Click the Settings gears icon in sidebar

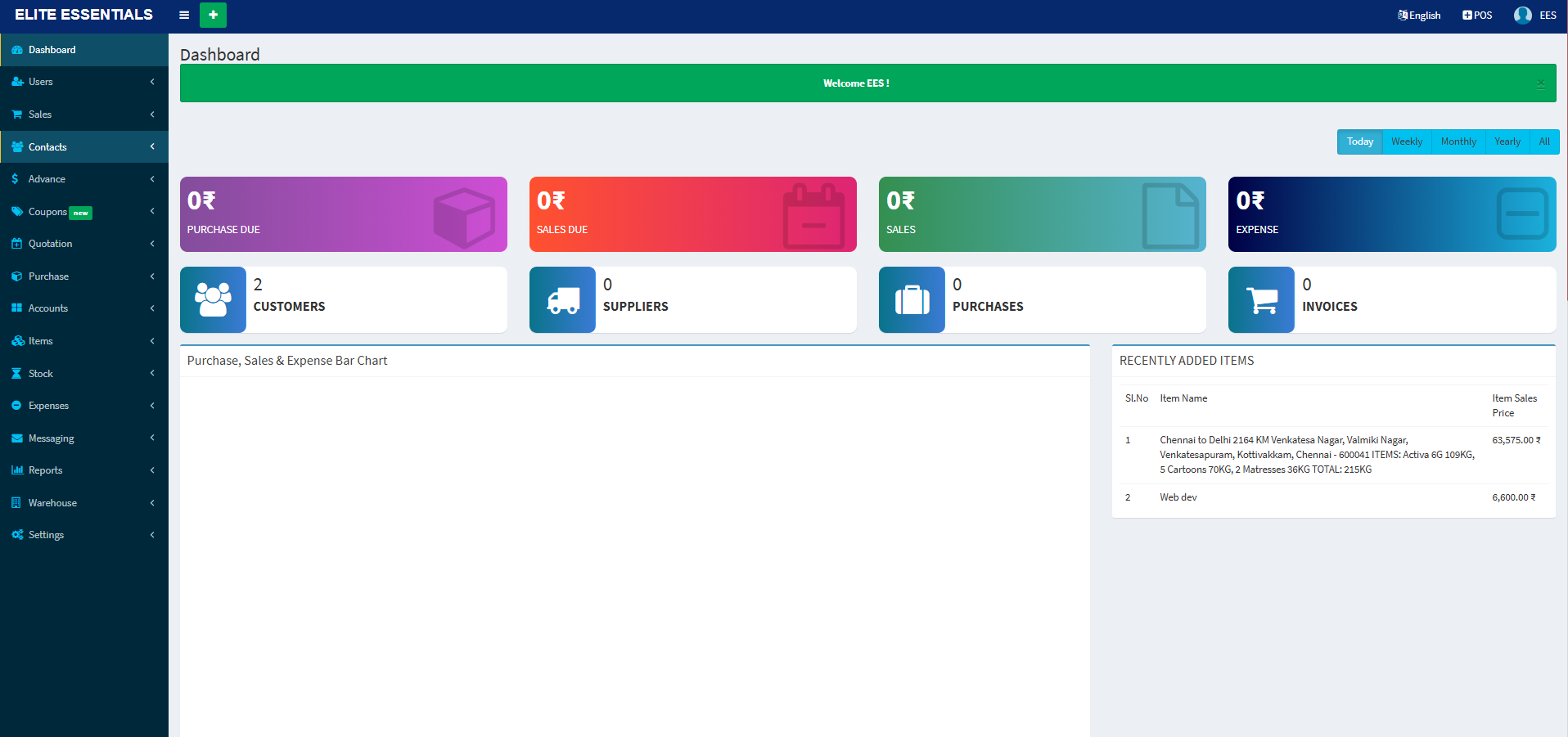17,535
